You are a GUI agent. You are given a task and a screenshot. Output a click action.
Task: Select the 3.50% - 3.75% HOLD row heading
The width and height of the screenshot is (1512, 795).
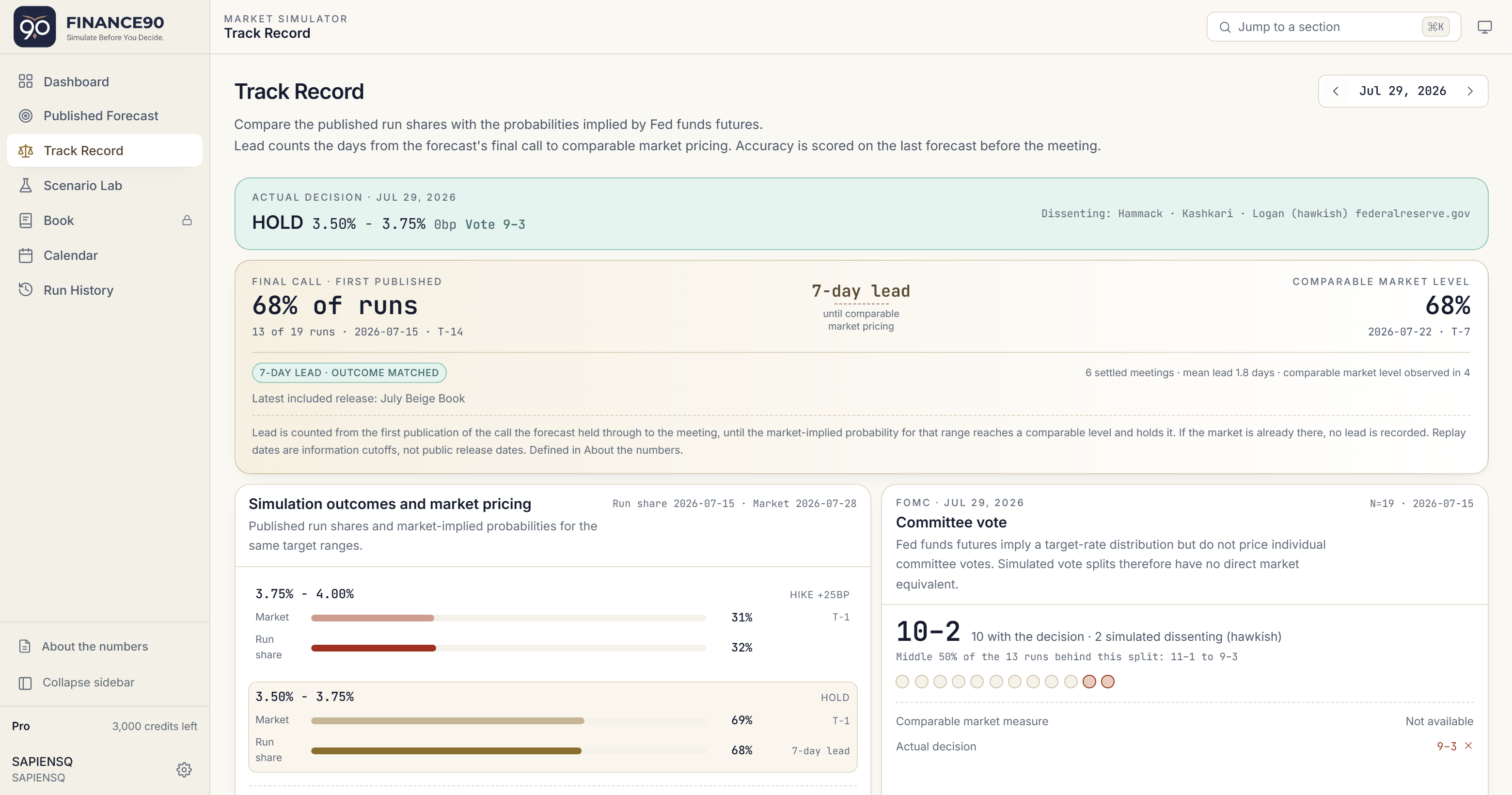pyautogui.click(x=305, y=697)
